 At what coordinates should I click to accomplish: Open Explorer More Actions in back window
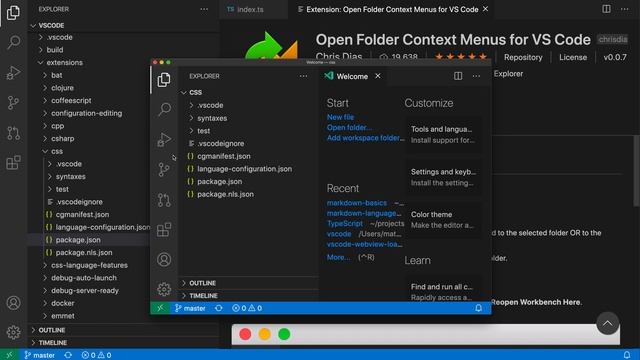(204, 9)
